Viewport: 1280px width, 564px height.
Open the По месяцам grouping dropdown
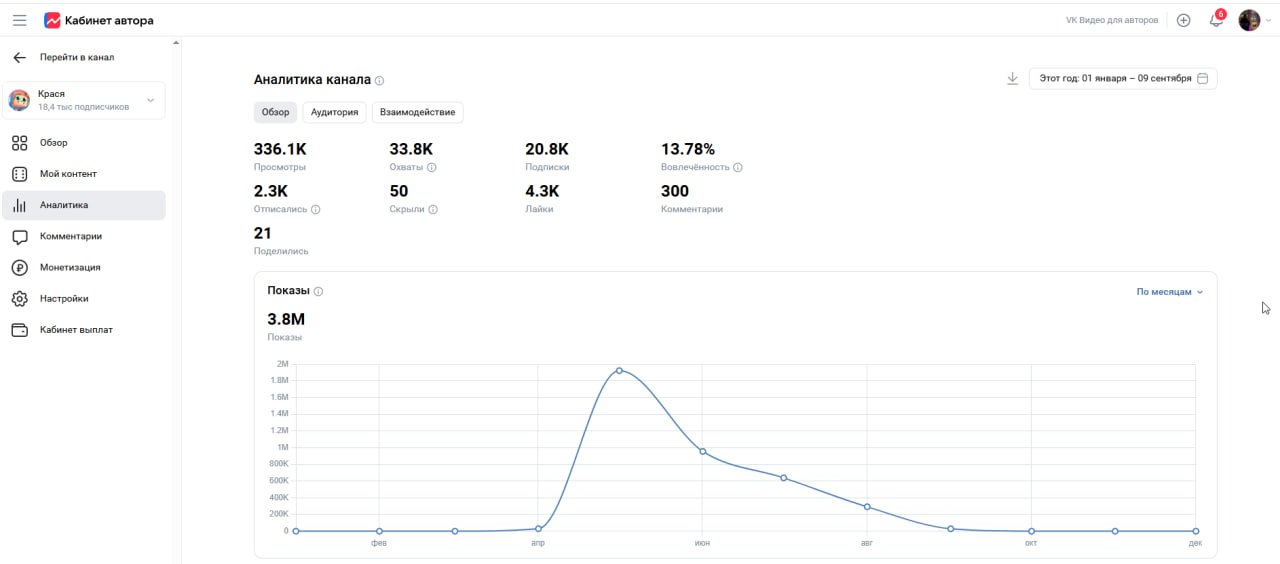(1169, 292)
